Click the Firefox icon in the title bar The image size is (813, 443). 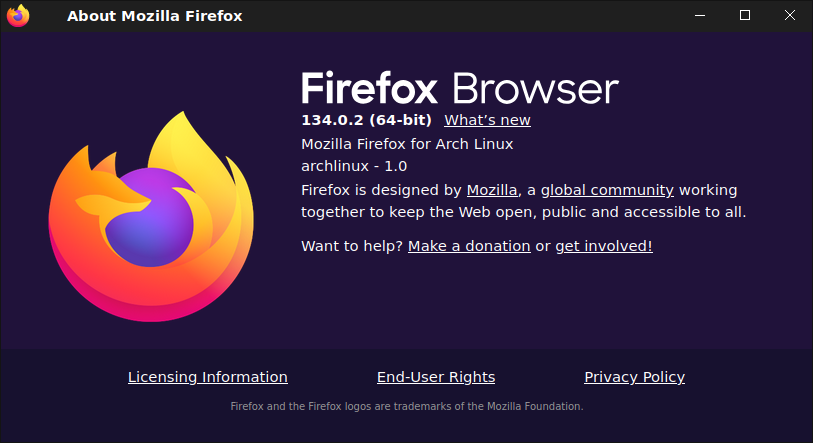(x=18, y=15)
